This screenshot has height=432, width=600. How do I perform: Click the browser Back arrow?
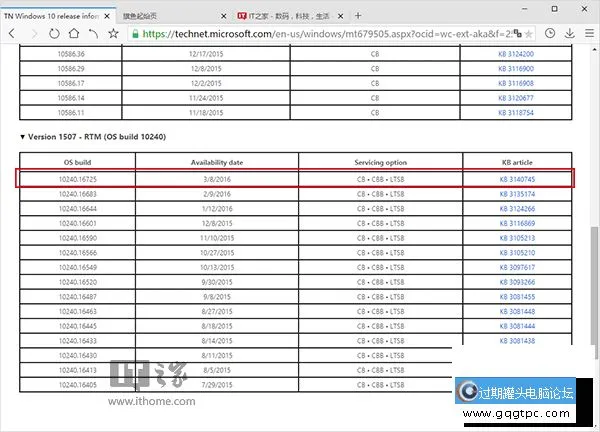point(10,33)
